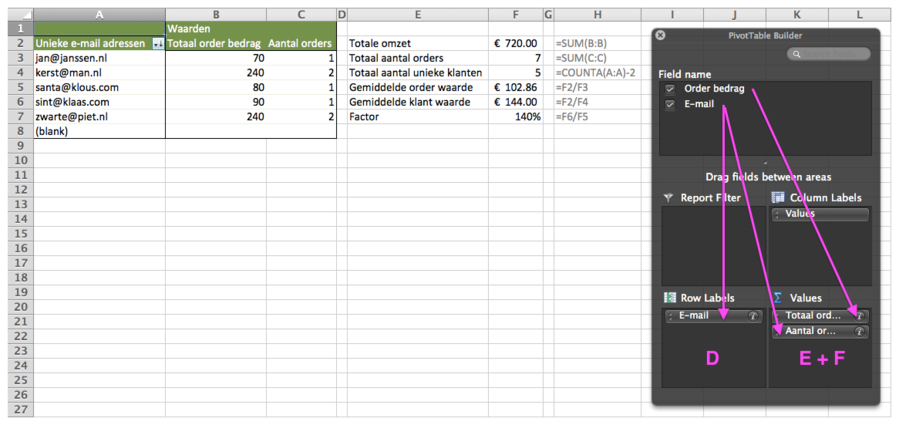Select row 5 header

click(16, 87)
